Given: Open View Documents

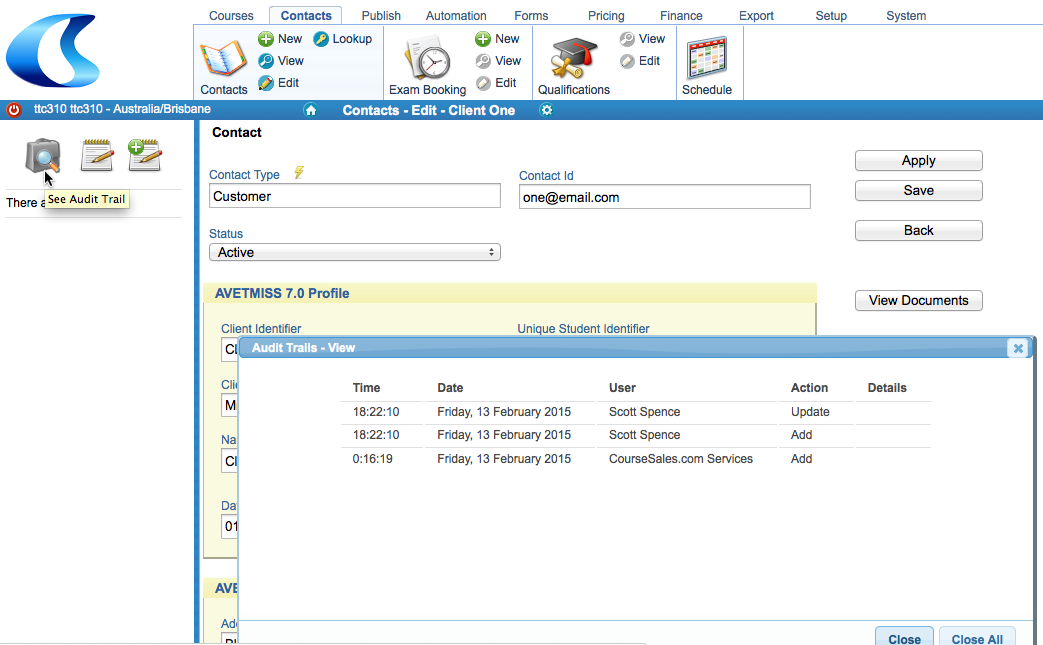Looking at the screenshot, I should [x=919, y=301].
